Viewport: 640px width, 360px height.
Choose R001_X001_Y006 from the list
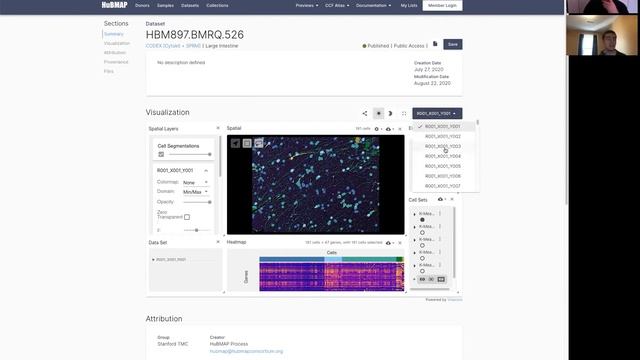(443, 176)
